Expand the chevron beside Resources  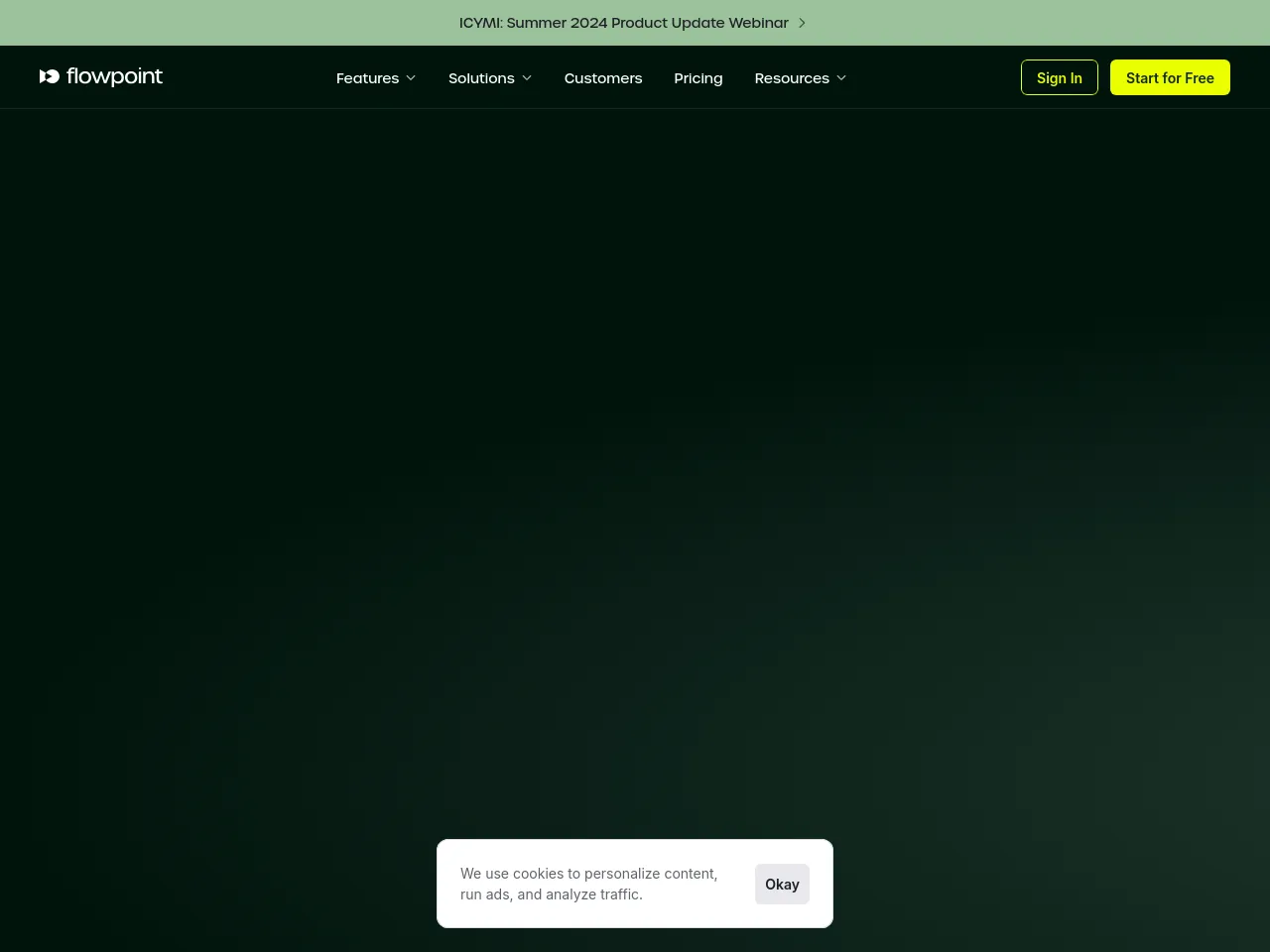(x=841, y=78)
